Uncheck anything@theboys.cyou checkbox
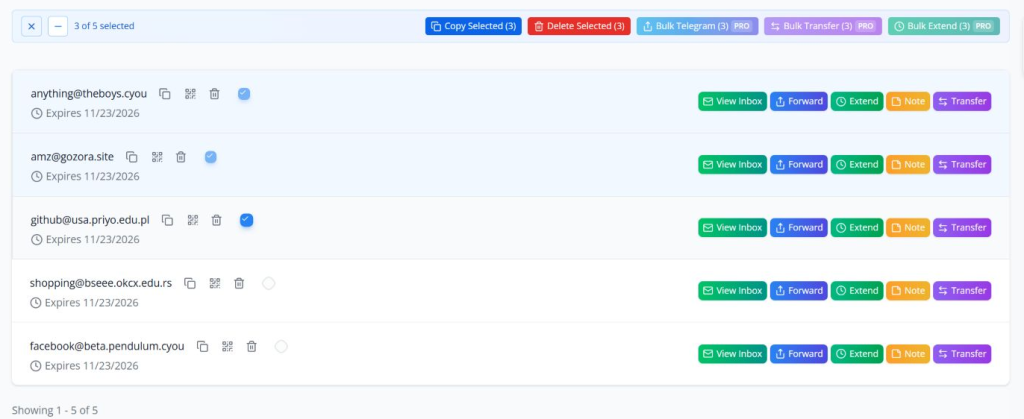The height and width of the screenshot is (419, 1024). 244,94
